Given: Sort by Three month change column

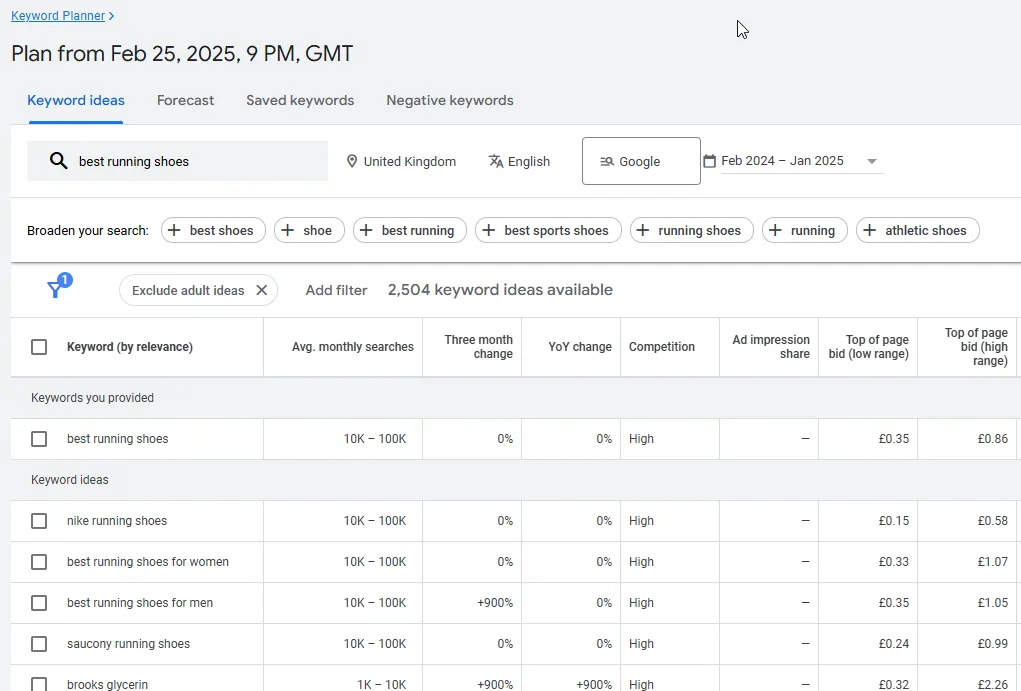Looking at the screenshot, I should 479,346.
